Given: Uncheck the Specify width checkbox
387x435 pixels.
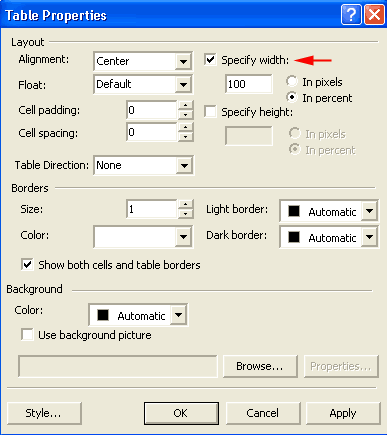Looking at the screenshot, I should pos(210,60).
